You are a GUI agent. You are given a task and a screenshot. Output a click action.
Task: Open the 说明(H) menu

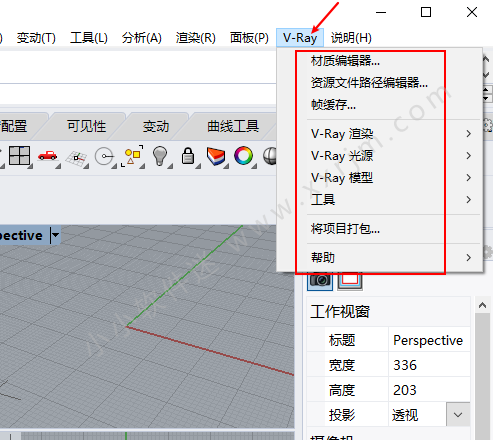(x=351, y=38)
